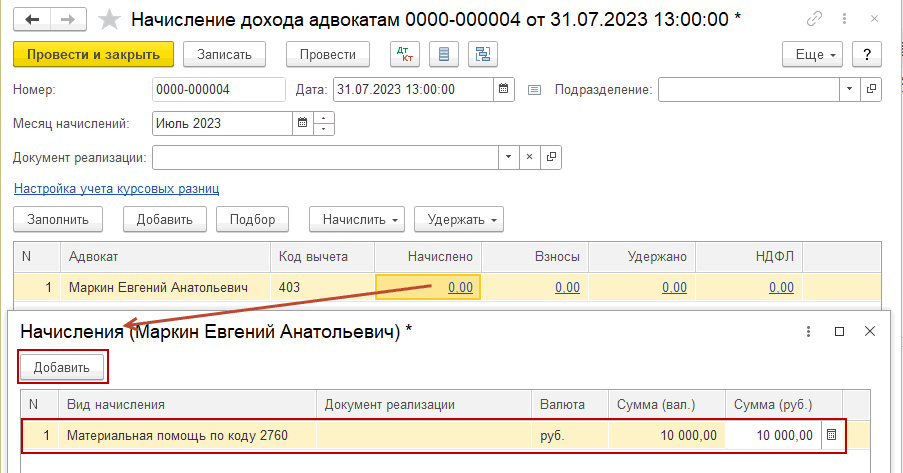903x473 pixels.
Task: Open the related documents structure icon
Action: click(x=482, y=54)
